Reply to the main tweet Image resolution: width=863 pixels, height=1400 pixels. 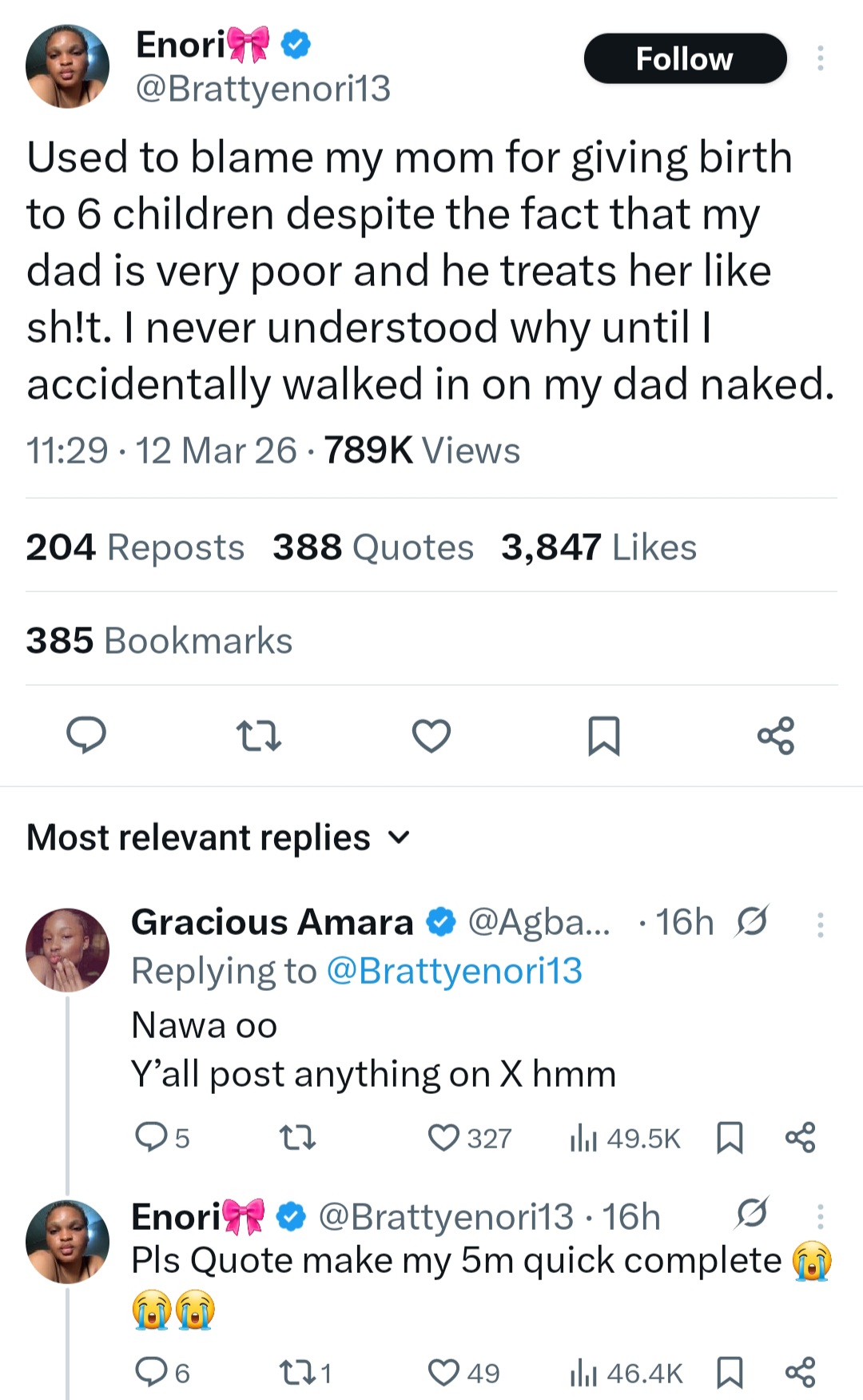[x=86, y=737]
